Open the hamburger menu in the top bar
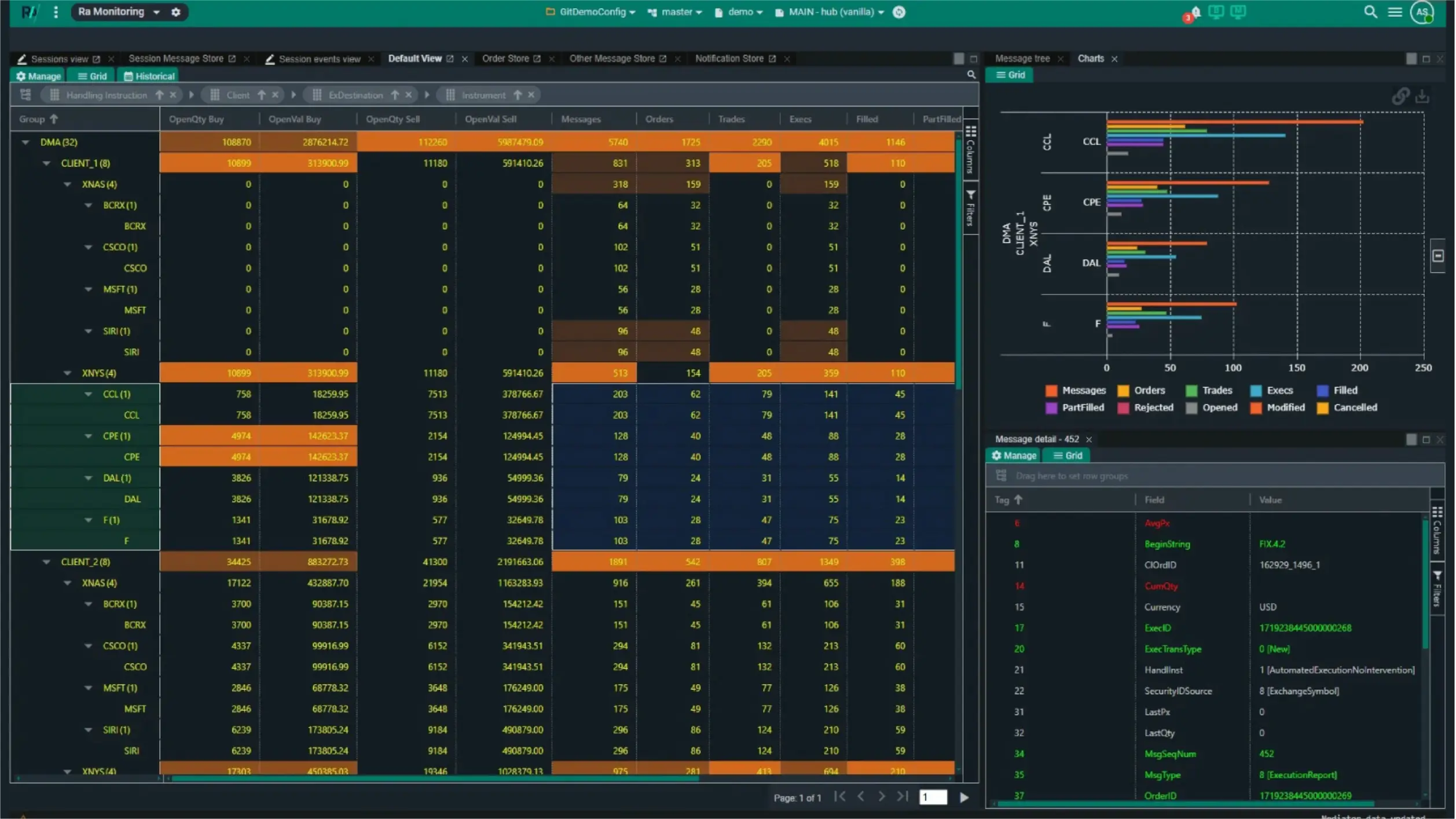This screenshot has width=1456, height=819. click(x=1395, y=12)
